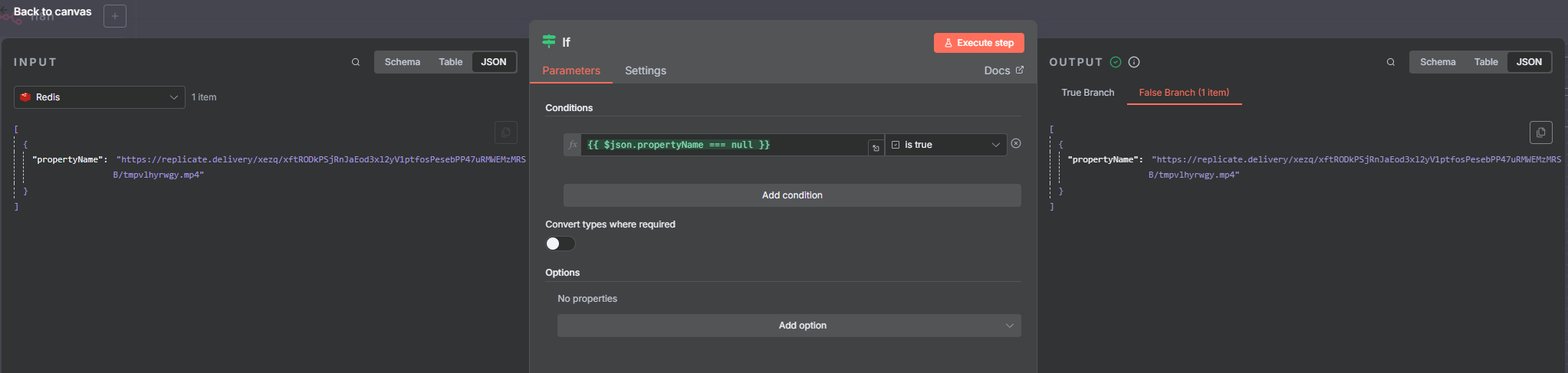Click the Conditions section label
Screen dimensions: 1568x373
click(x=569, y=108)
